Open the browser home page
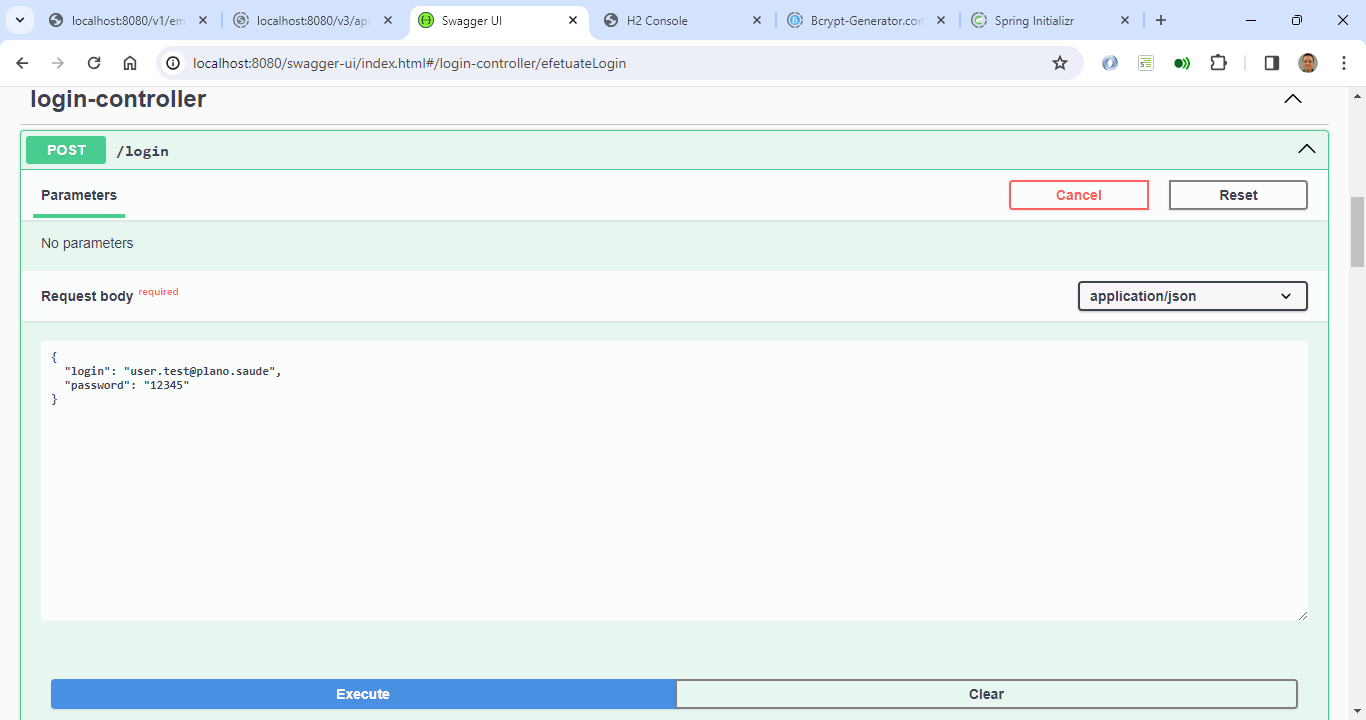1366x720 pixels. pyautogui.click(x=130, y=63)
